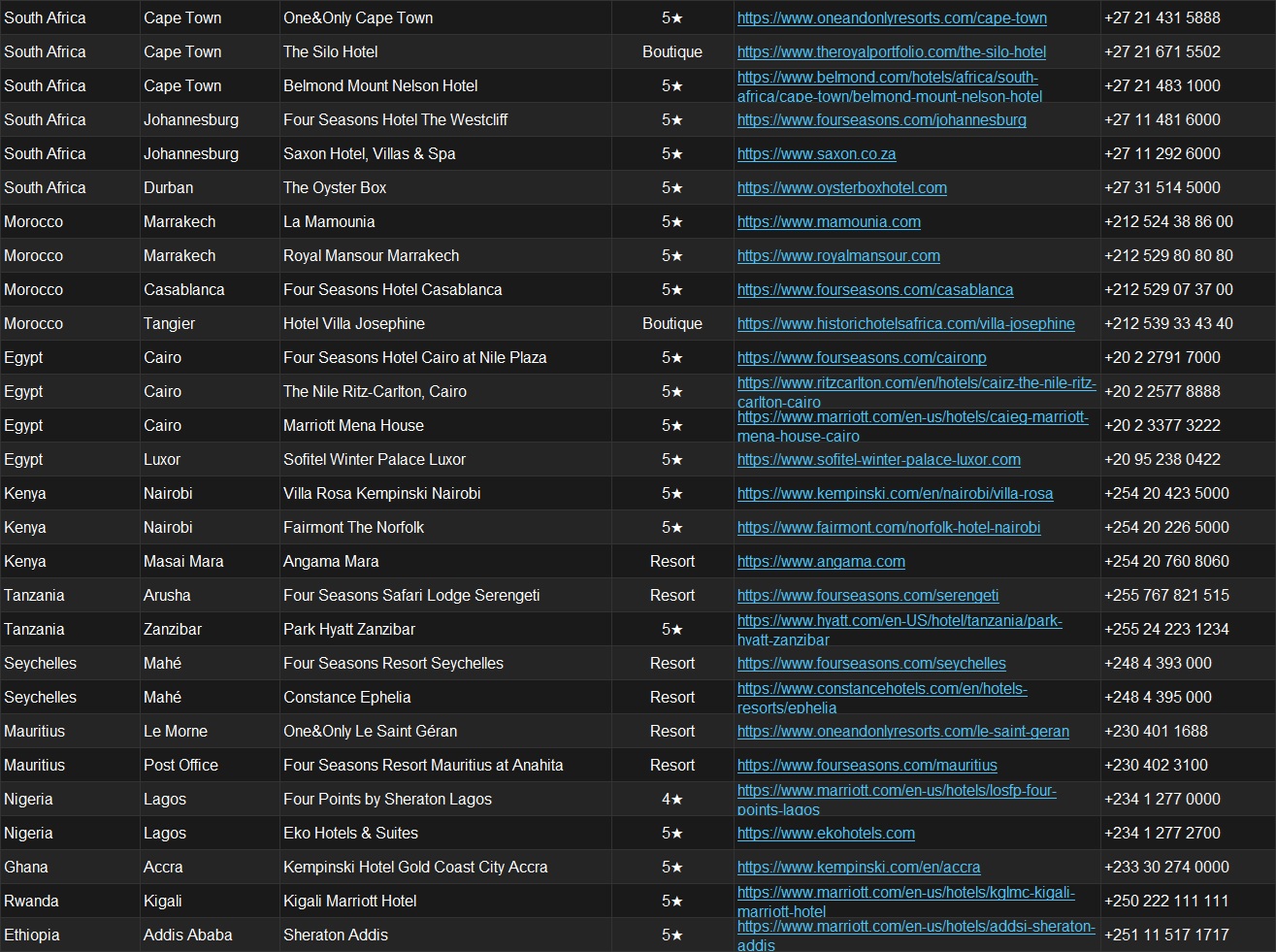
Task: Select 'The Oyster Box' cell
Action: (x=445, y=187)
